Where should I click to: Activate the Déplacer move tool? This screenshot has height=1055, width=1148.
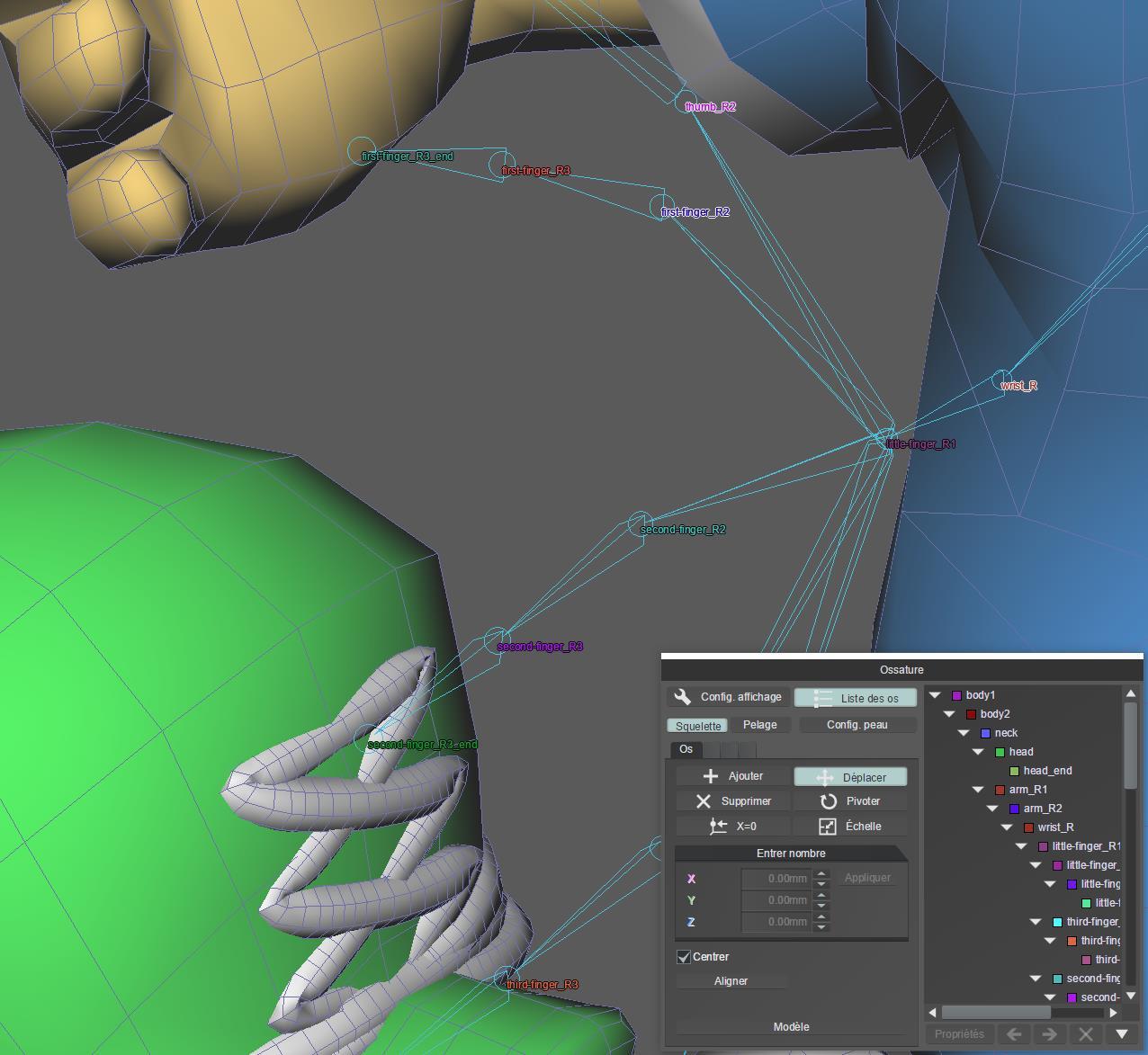(850, 777)
